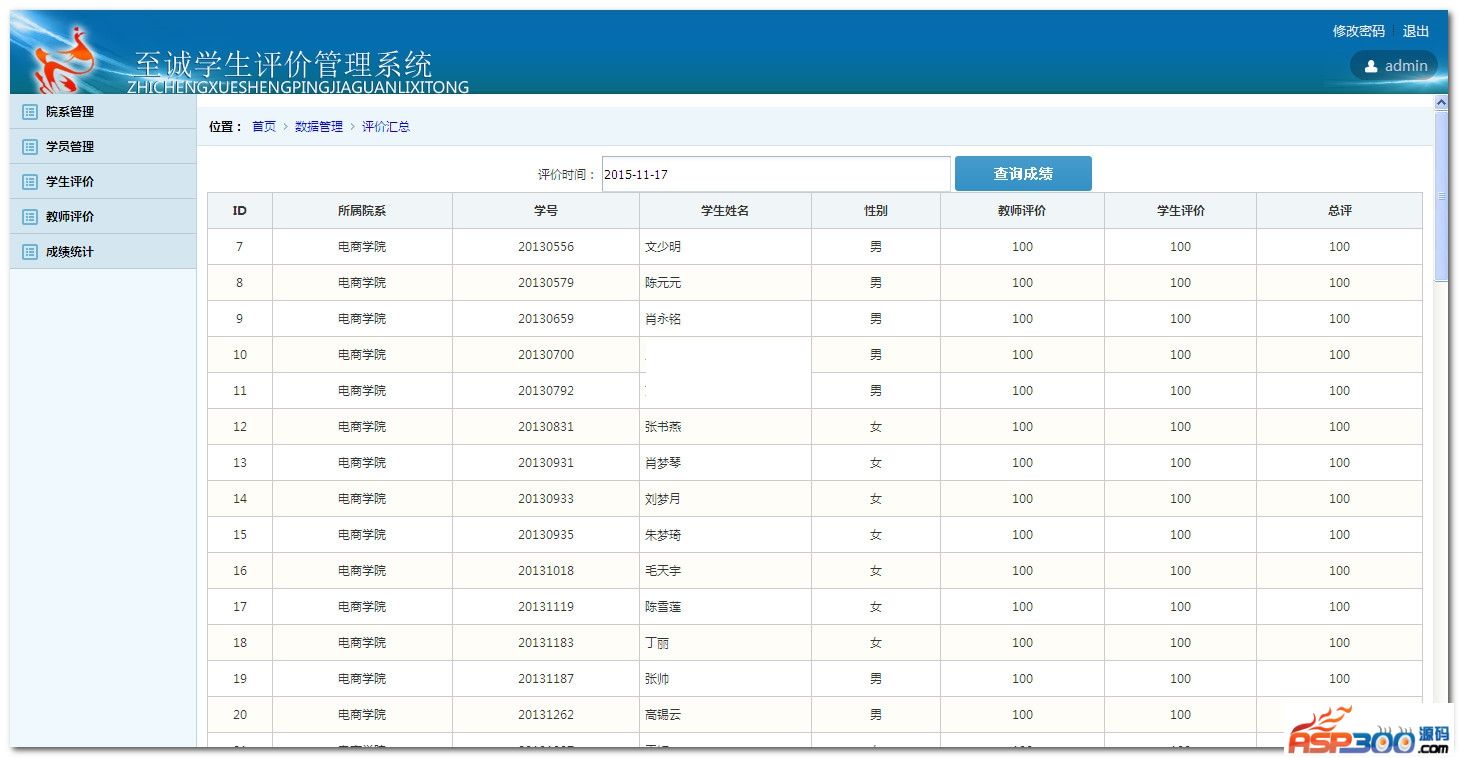Click the 评价时间 date input field
Screen dimensions: 1459x758
[775, 174]
